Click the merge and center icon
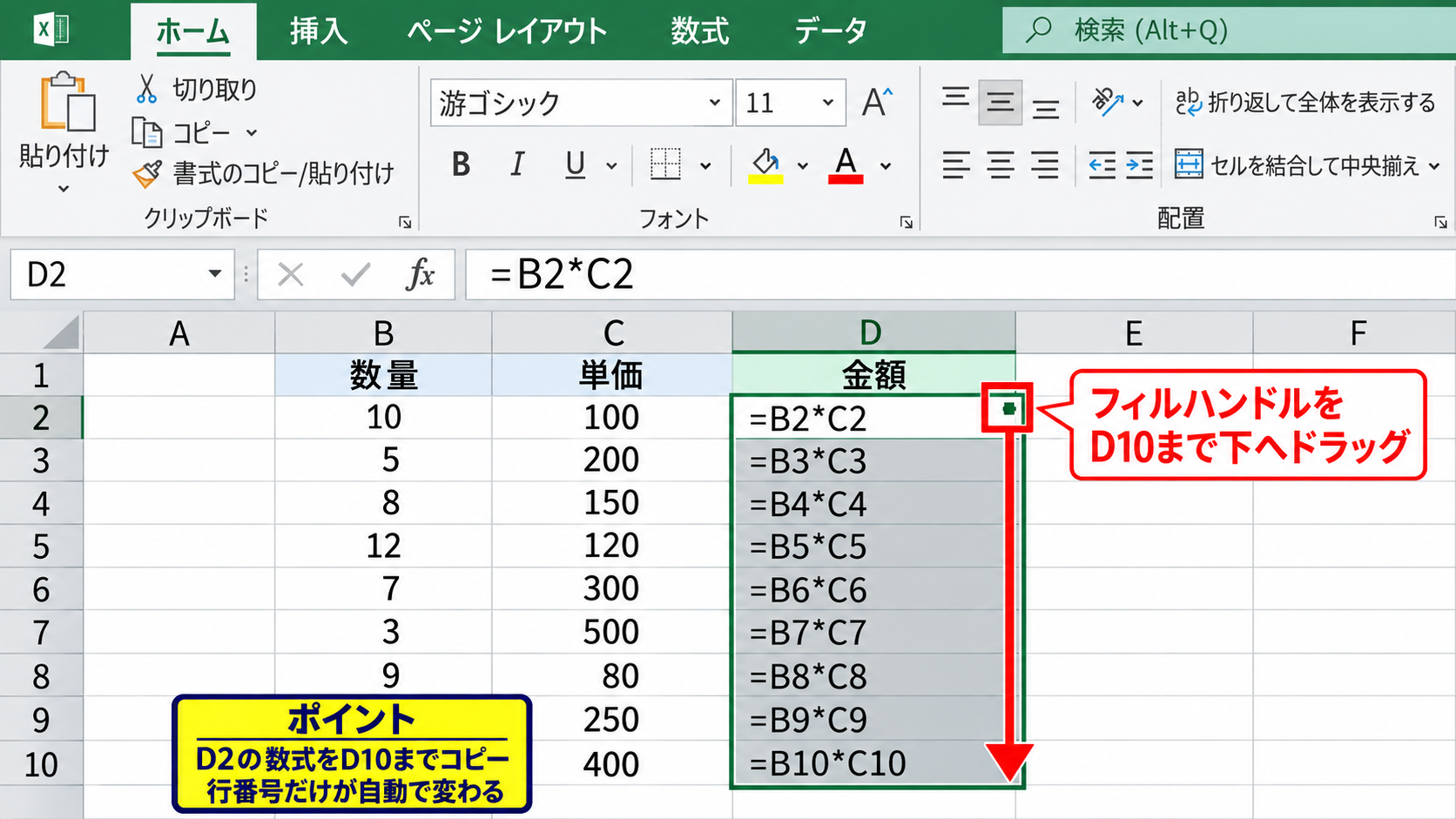This screenshot has width=1456, height=819. [1189, 164]
